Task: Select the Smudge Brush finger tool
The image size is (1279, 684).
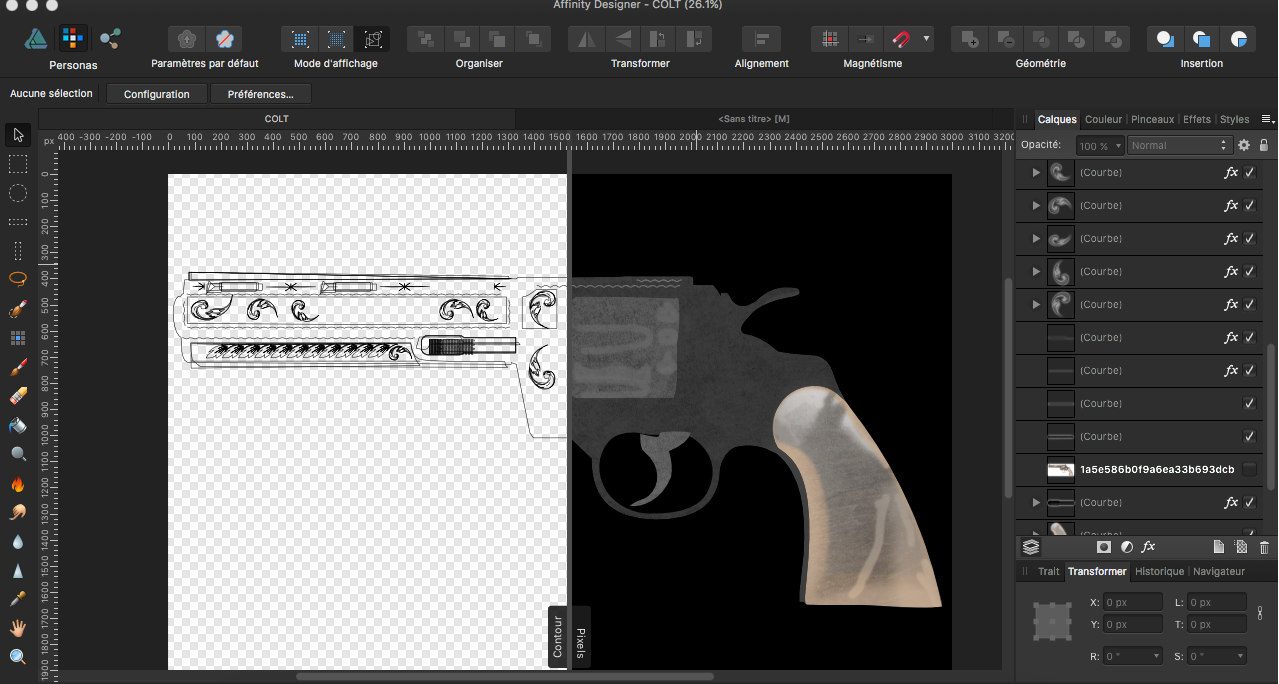Action: [x=18, y=513]
